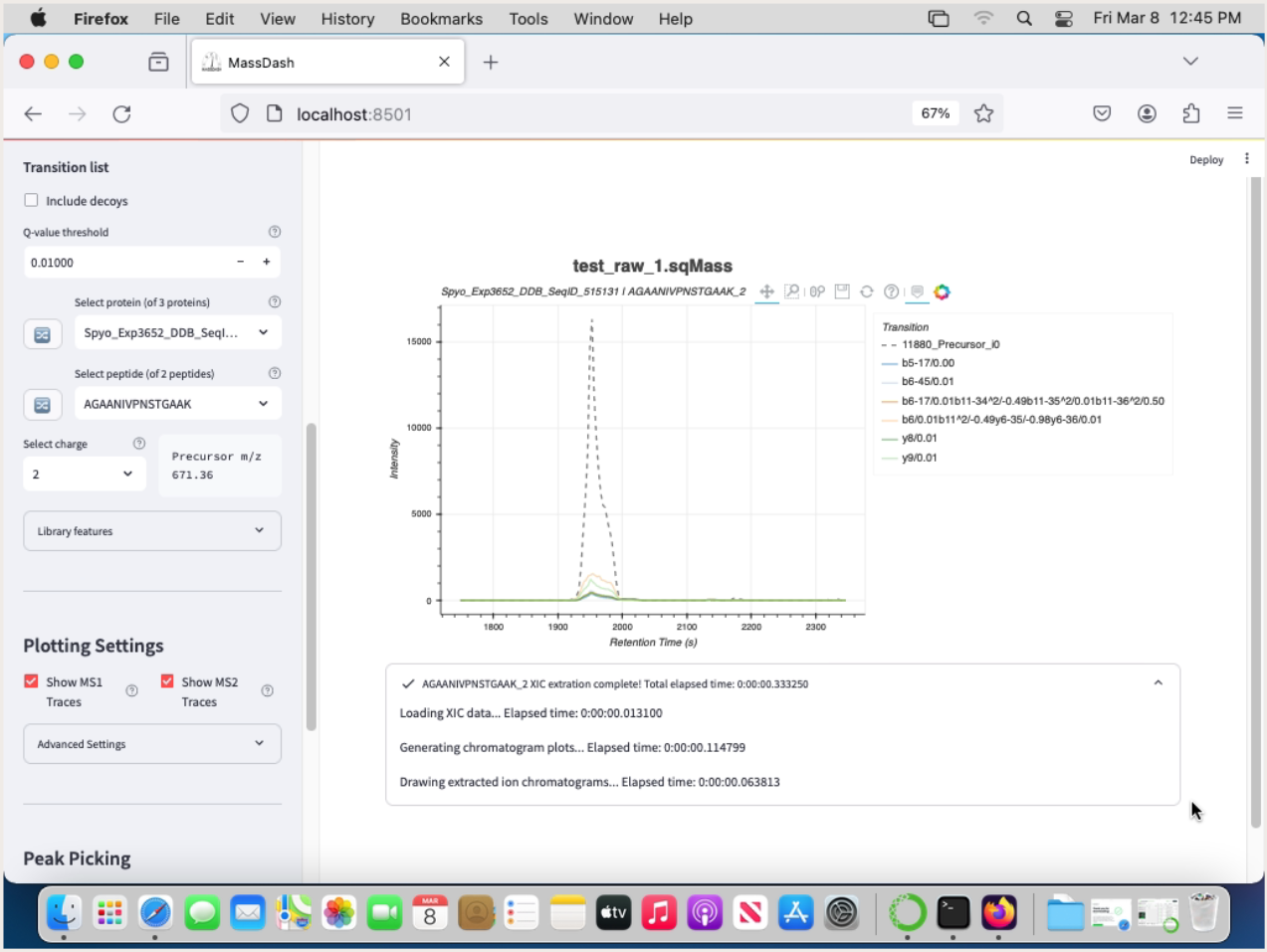Image resolution: width=1267 pixels, height=952 pixels.
Task: Save the chromatogram plot as image
Action: pyautogui.click(x=842, y=291)
